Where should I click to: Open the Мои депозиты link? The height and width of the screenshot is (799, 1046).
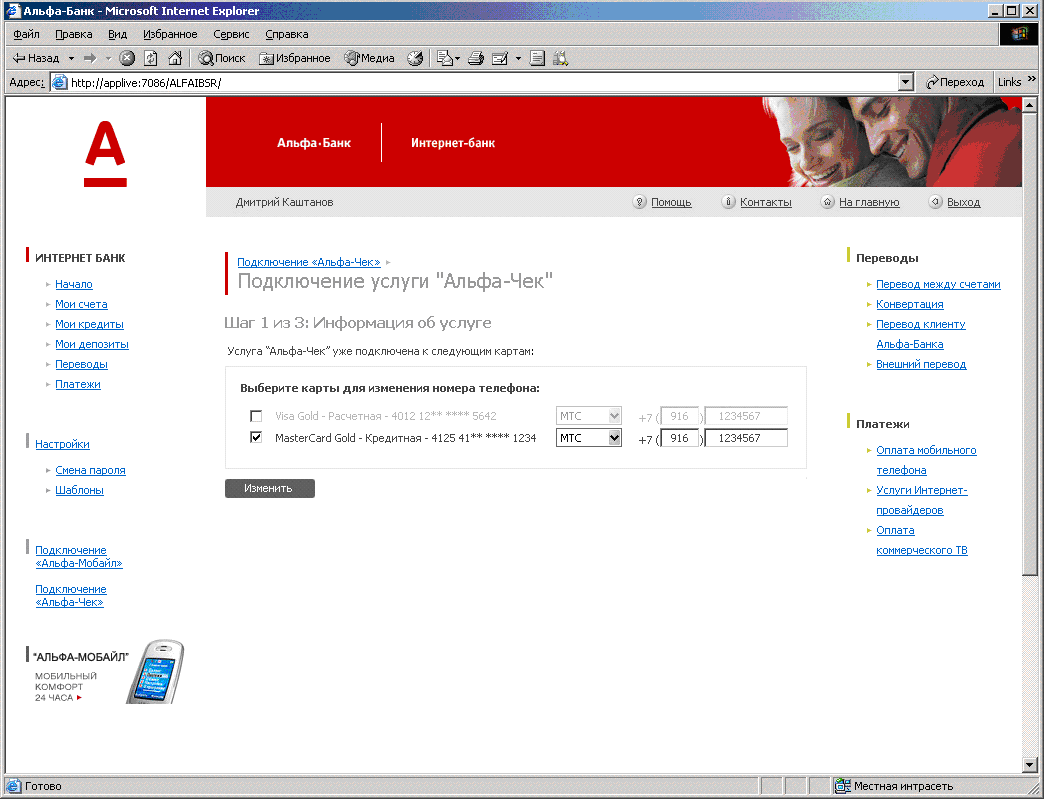(92, 344)
